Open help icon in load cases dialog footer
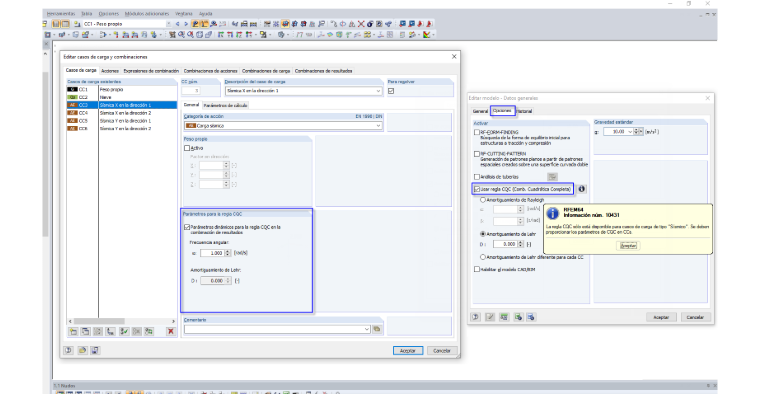Screen dimensions: 760x394 pos(68,350)
